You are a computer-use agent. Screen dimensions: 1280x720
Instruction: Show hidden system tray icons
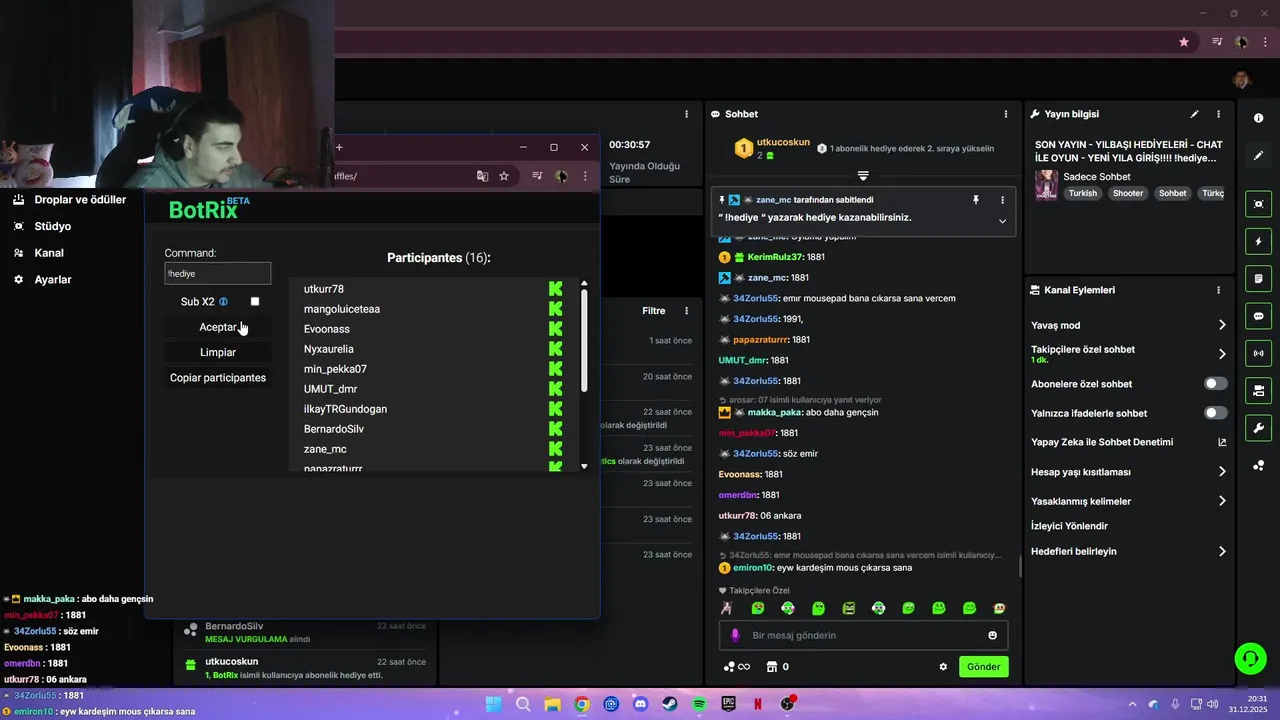(1132, 704)
